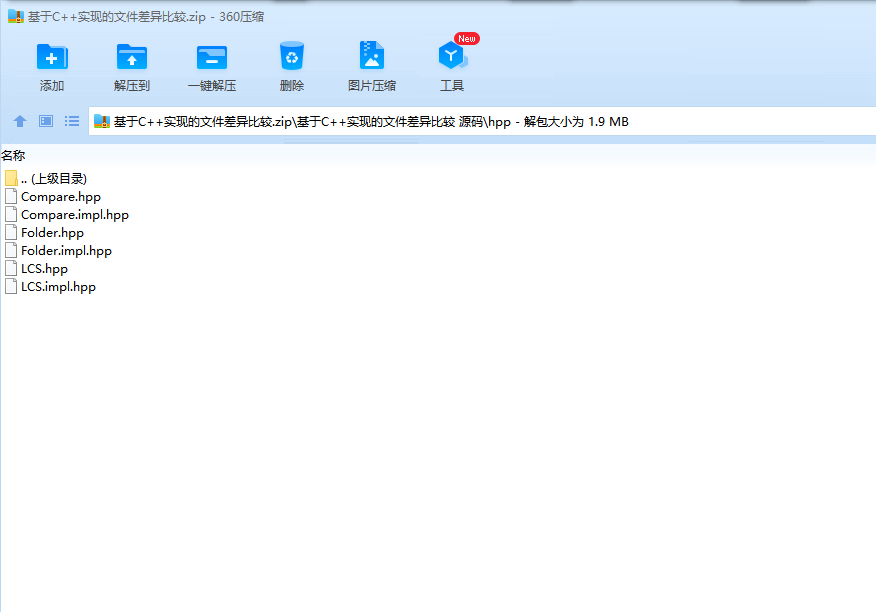Click the 360压缩 title bar app icon
The height and width of the screenshot is (612, 876).
pyautogui.click(x=16, y=16)
